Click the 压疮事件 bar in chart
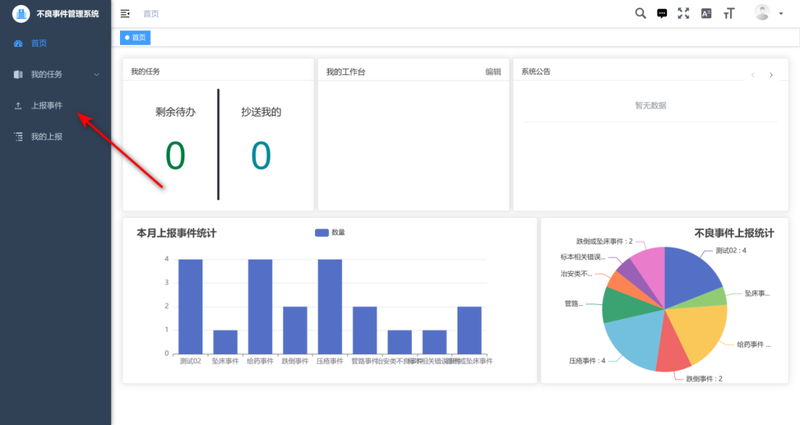 tap(330, 307)
